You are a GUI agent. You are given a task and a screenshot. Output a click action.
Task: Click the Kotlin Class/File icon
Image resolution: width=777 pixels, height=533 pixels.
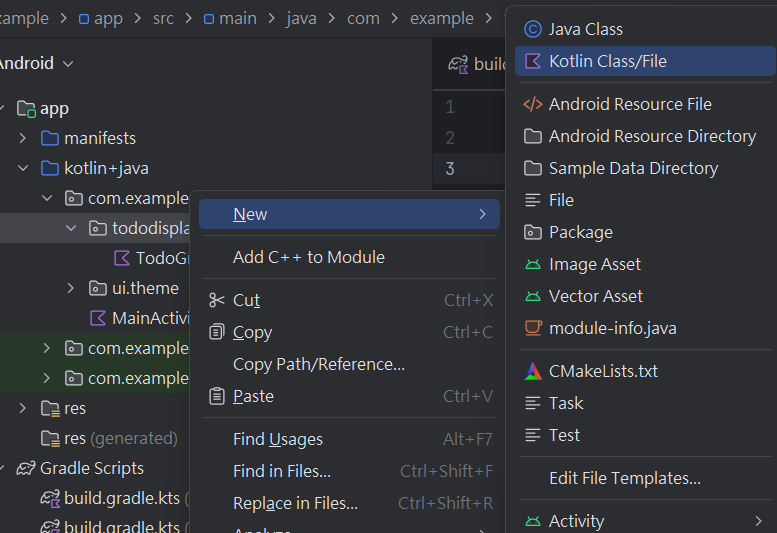533,61
